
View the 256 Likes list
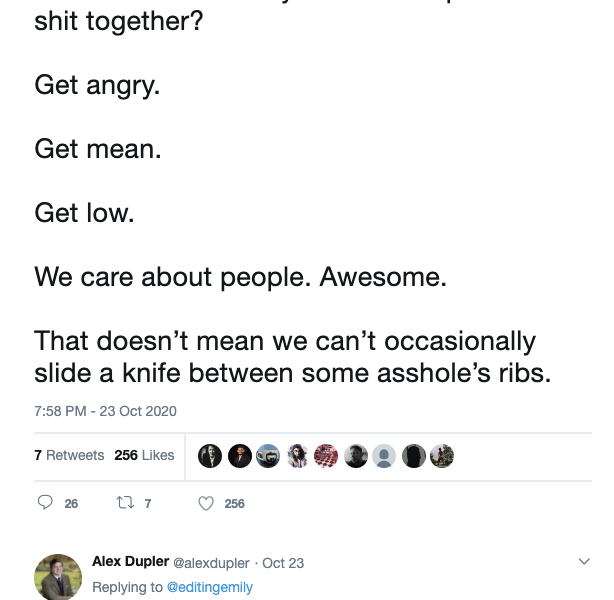[144, 455]
